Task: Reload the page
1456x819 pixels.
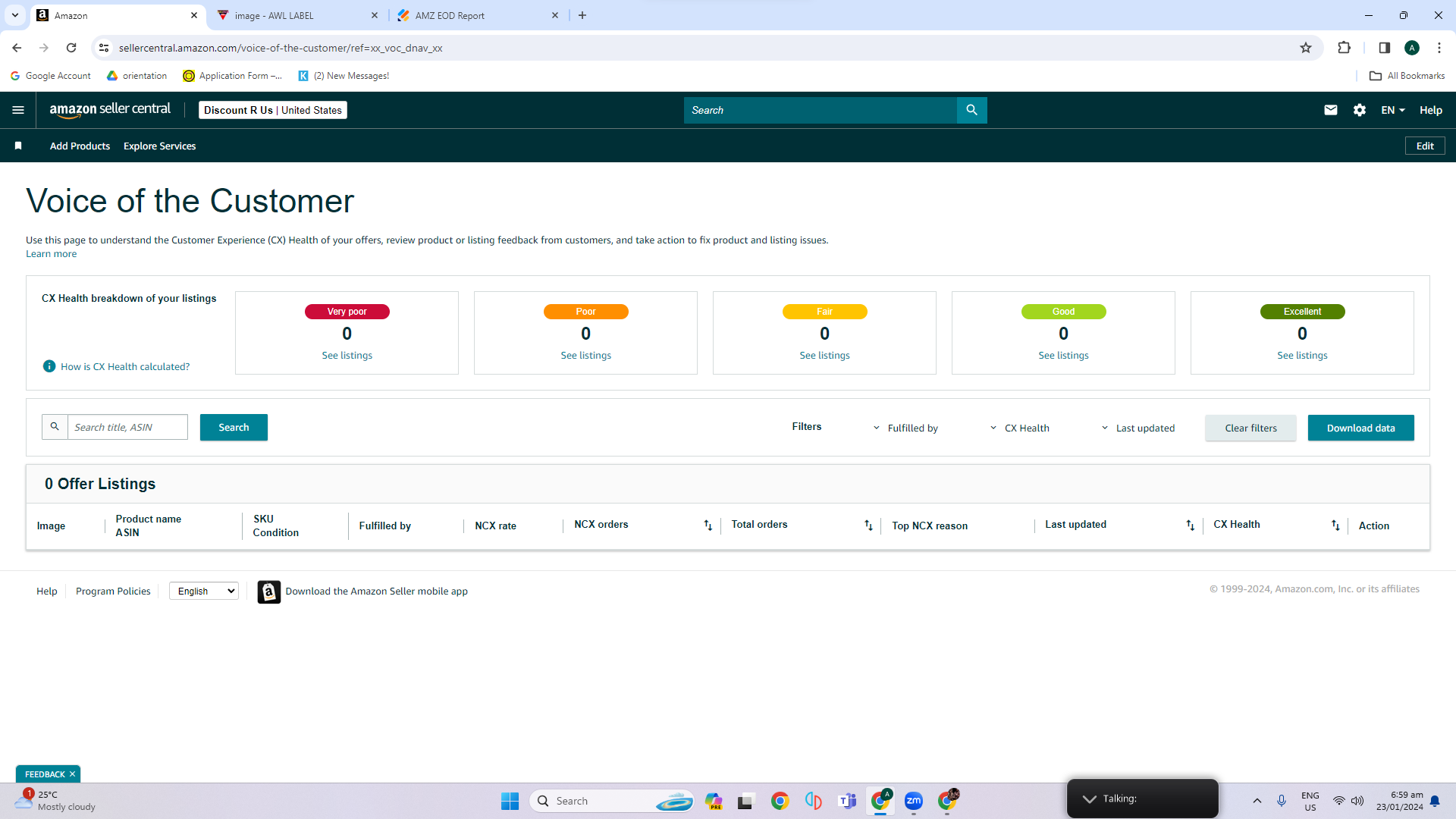Action: pos(71,48)
